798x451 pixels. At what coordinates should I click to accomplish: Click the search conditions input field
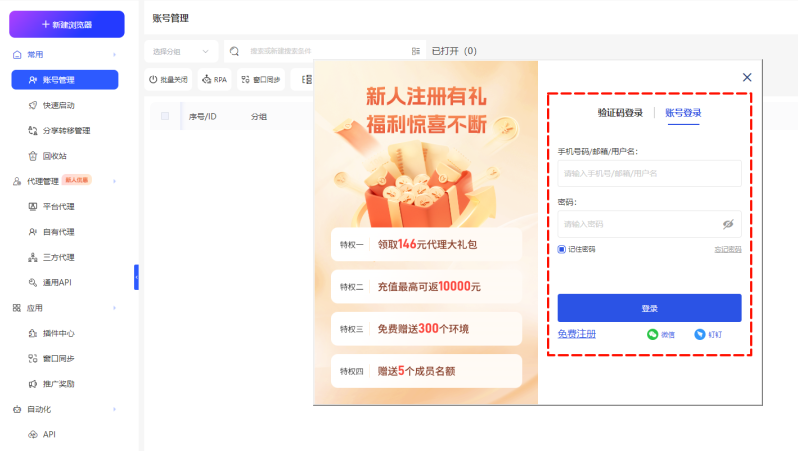tap(326, 51)
